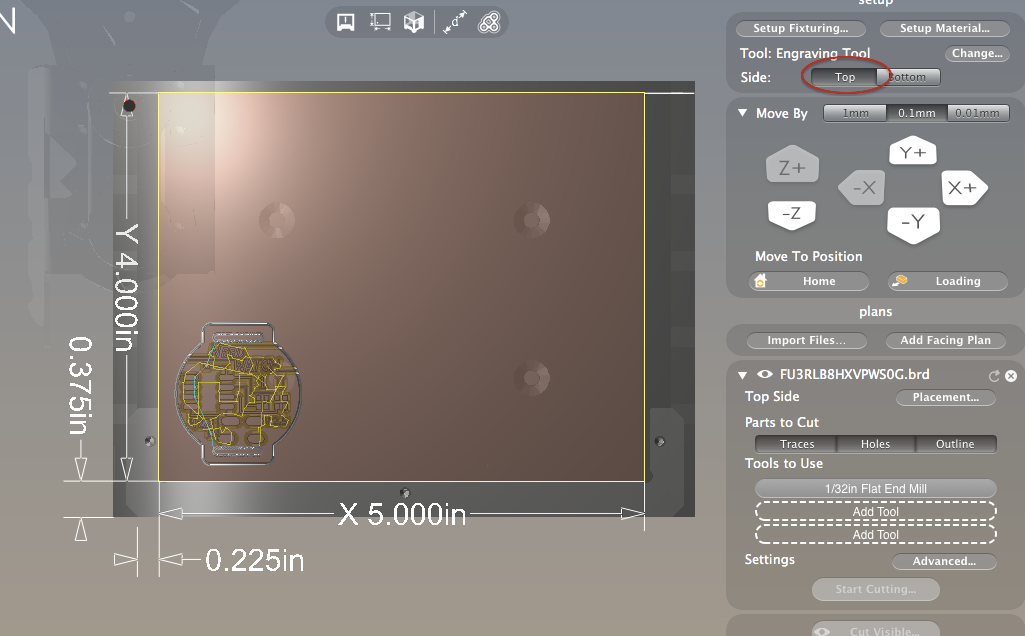Switch to the 3D cube perspective view icon

coord(415,21)
